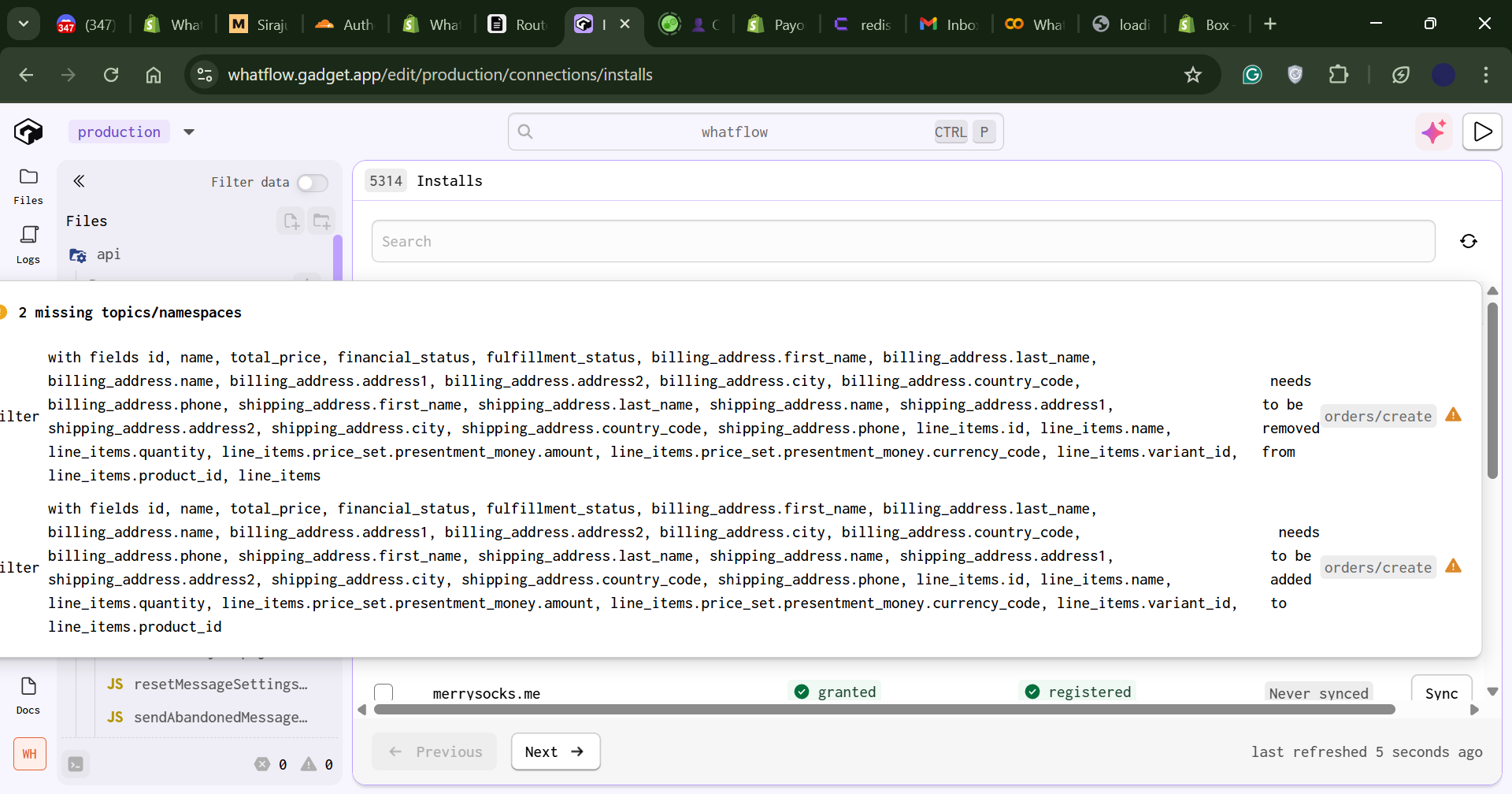Click the granted status badge
1512x794 pixels.
coord(835,692)
